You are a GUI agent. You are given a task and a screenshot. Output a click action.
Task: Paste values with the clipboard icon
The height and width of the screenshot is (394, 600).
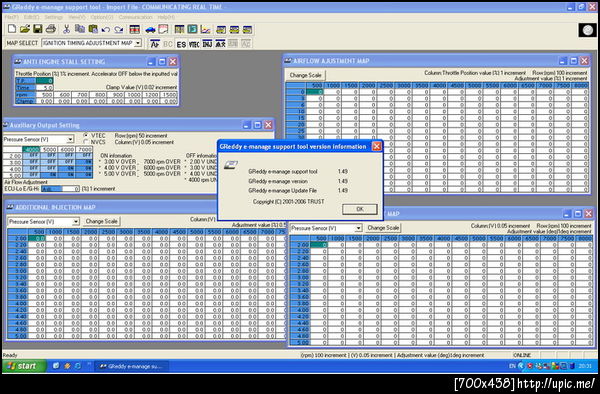(93, 29)
